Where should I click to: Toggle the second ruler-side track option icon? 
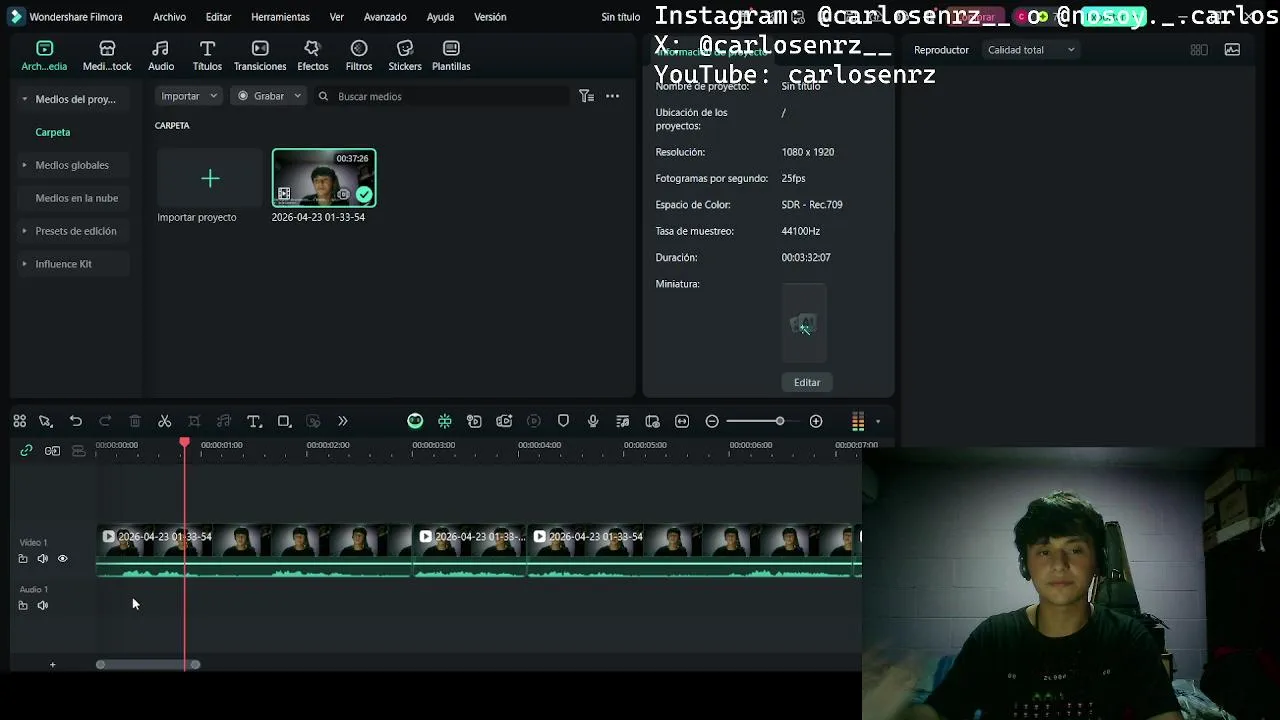click(x=52, y=451)
